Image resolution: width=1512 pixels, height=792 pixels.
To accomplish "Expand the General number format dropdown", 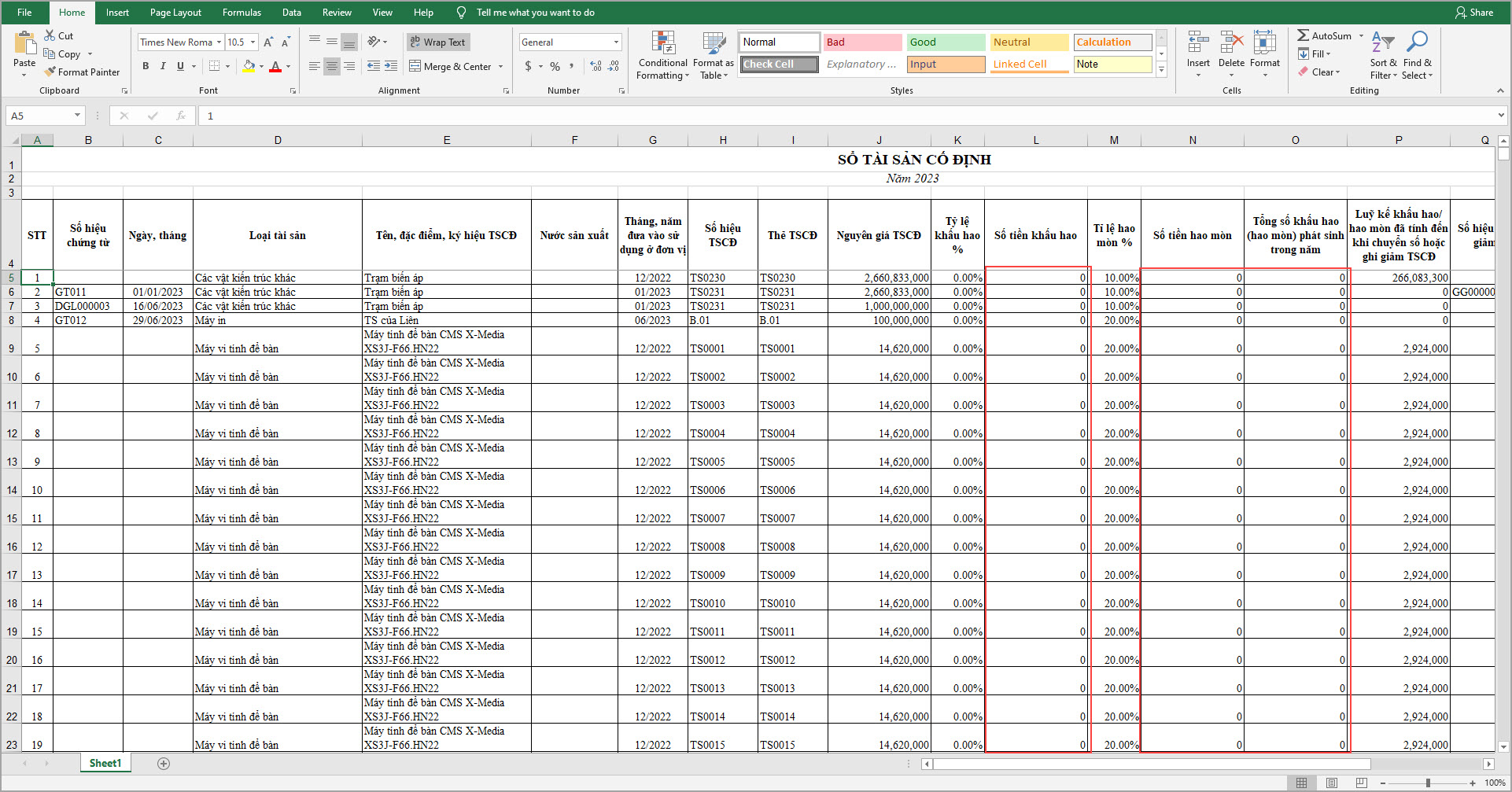I will (x=616, y=42).
